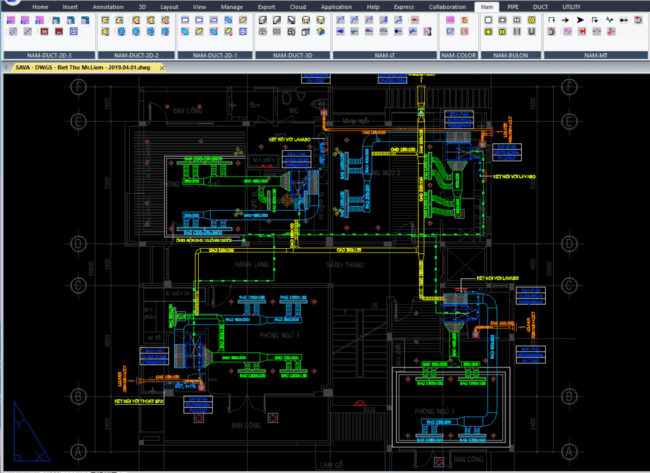
Task: Click the document tab left scroll arrow
Action: tap(6, 67)
